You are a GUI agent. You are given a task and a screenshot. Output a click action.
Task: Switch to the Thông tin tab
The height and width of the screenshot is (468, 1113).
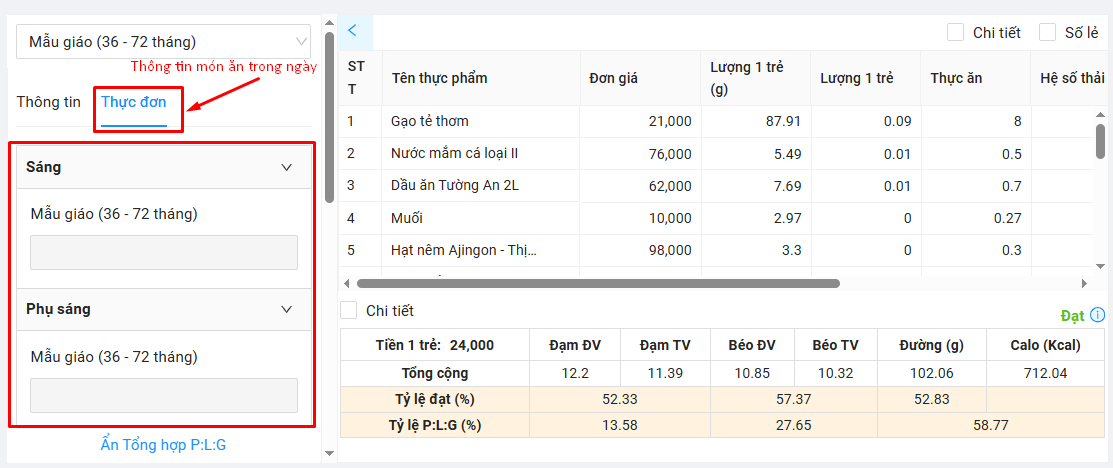48,102
